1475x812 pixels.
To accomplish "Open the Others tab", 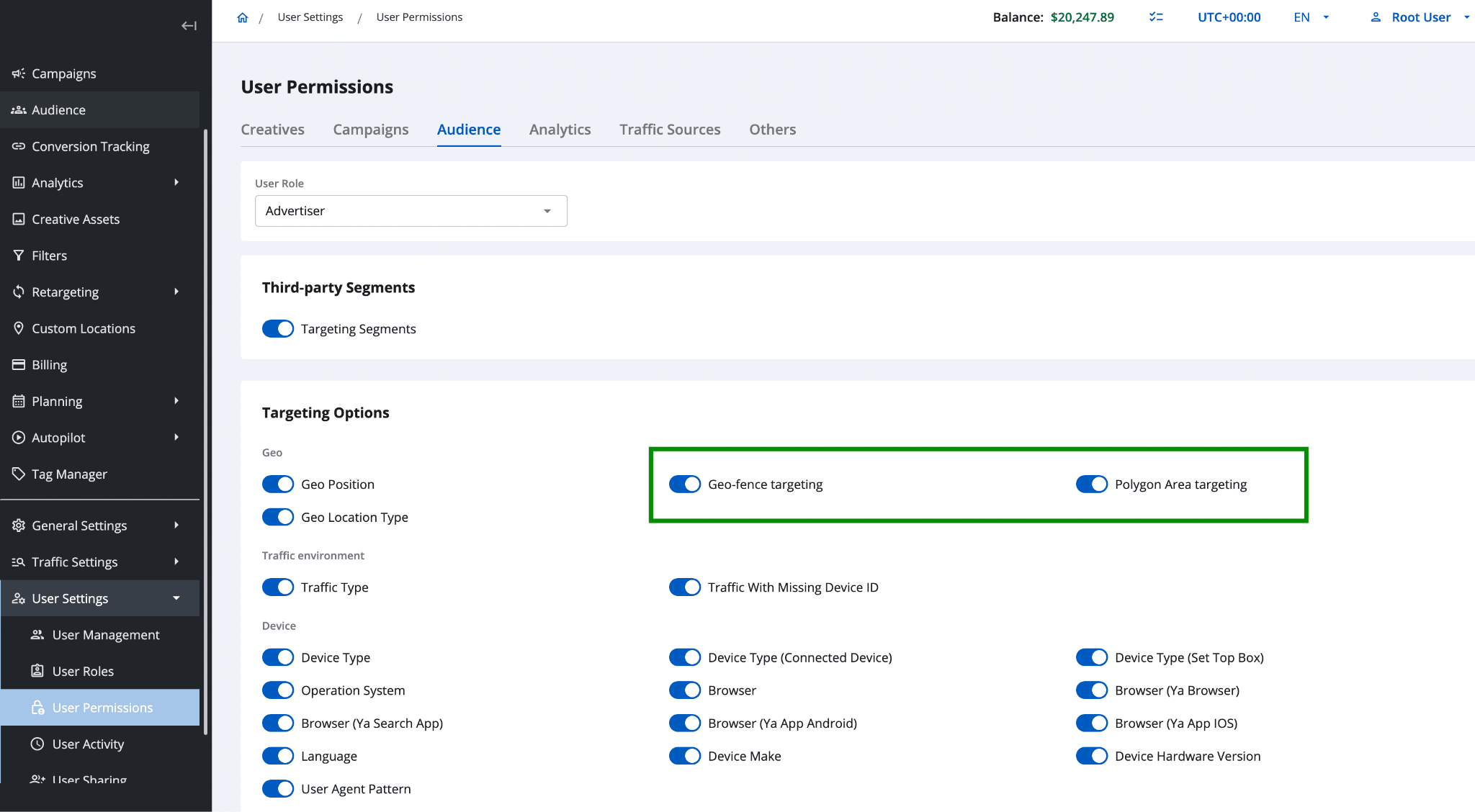I will pos(772,130).
